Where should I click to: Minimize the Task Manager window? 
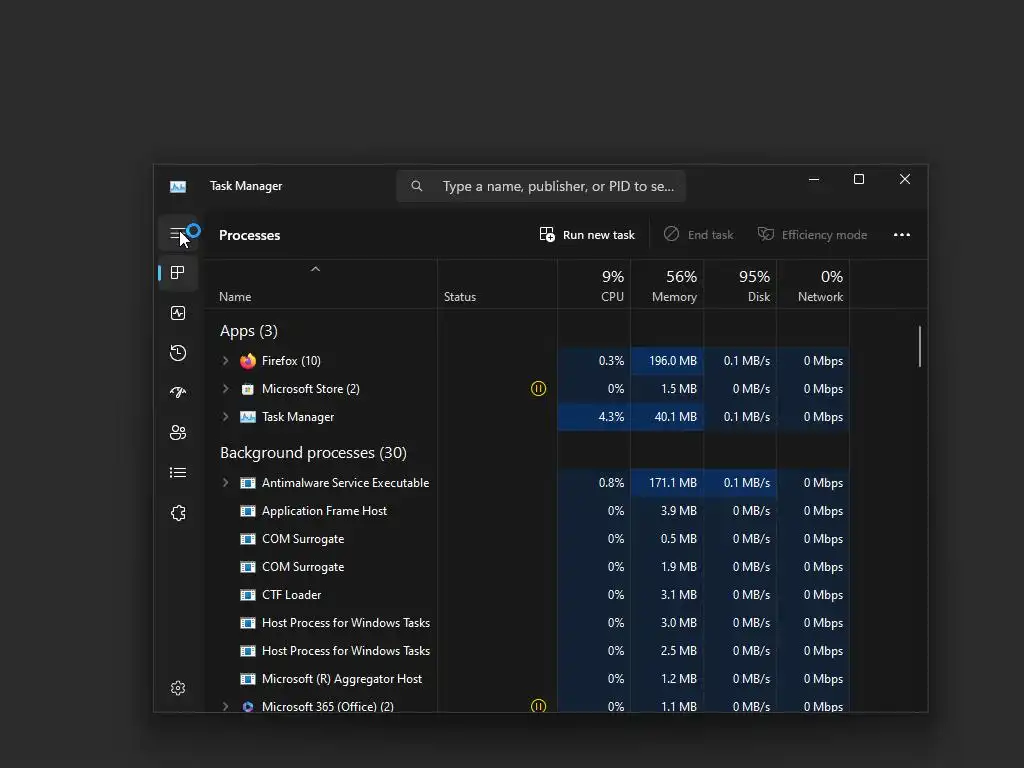point(814,179)
